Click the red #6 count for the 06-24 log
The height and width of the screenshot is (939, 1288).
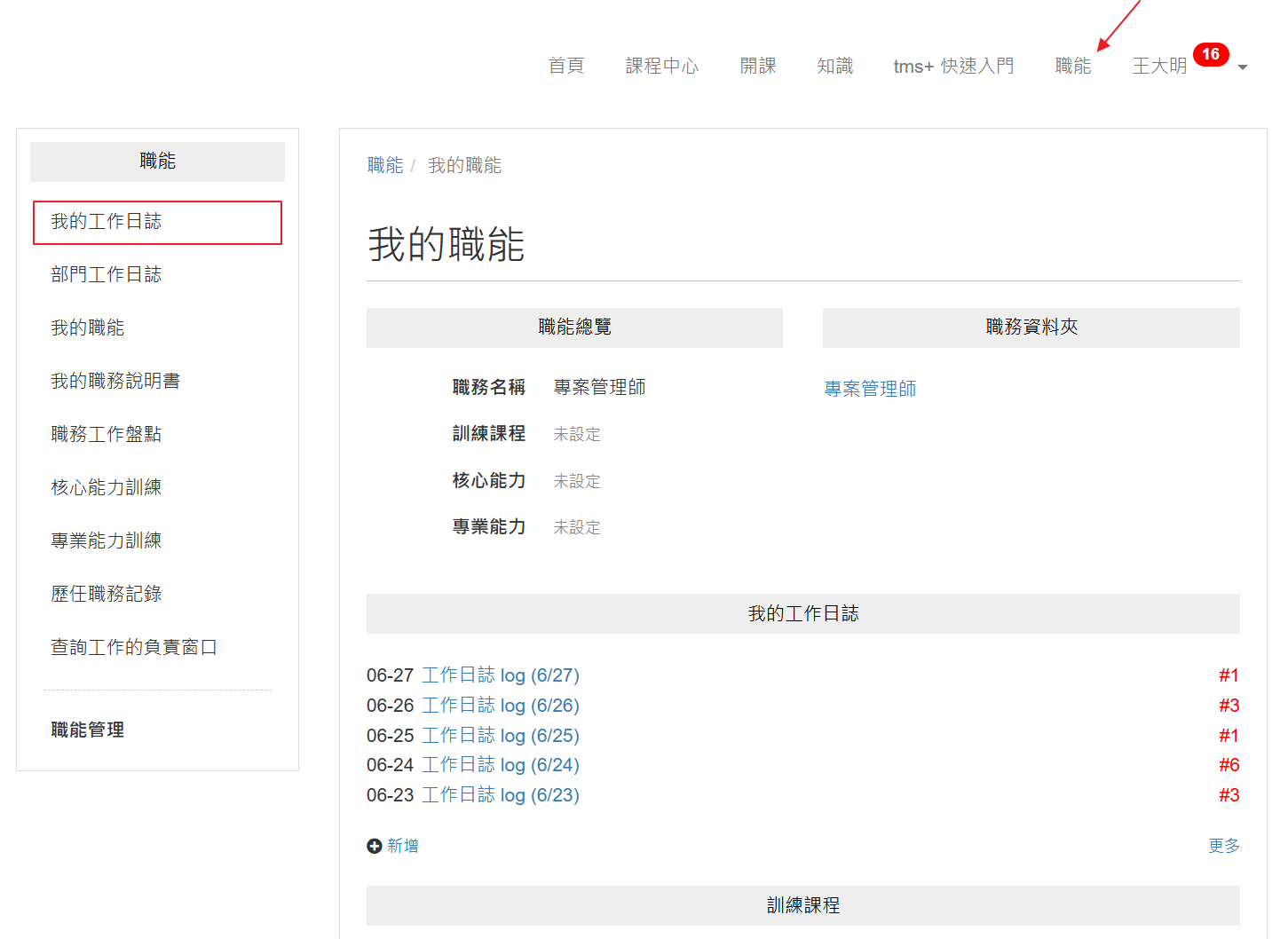(1229, 765)
